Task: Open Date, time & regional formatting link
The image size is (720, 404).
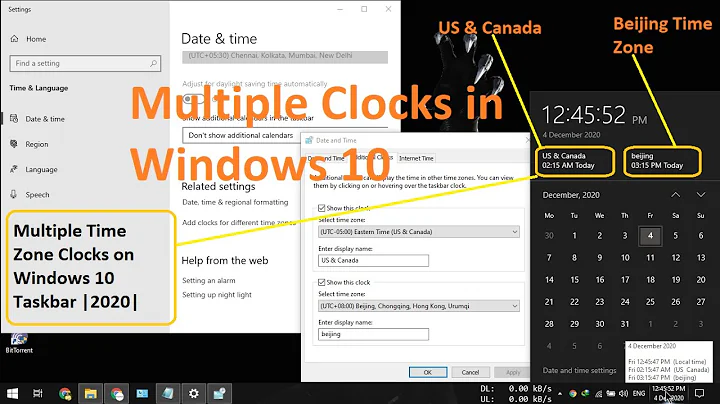Action: 235,202
